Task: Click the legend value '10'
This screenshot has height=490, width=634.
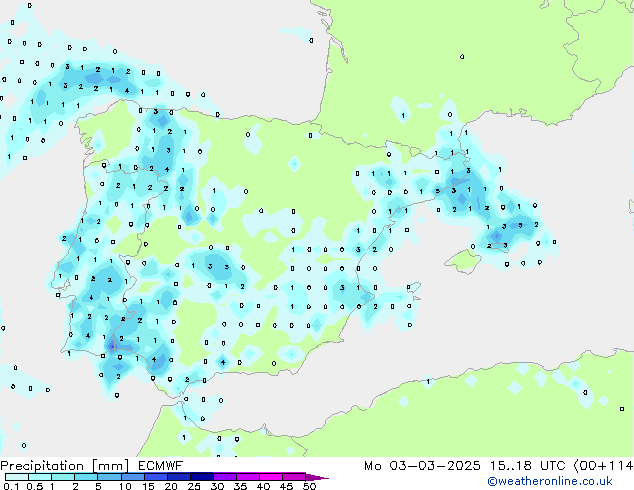Action: point(125,486)
